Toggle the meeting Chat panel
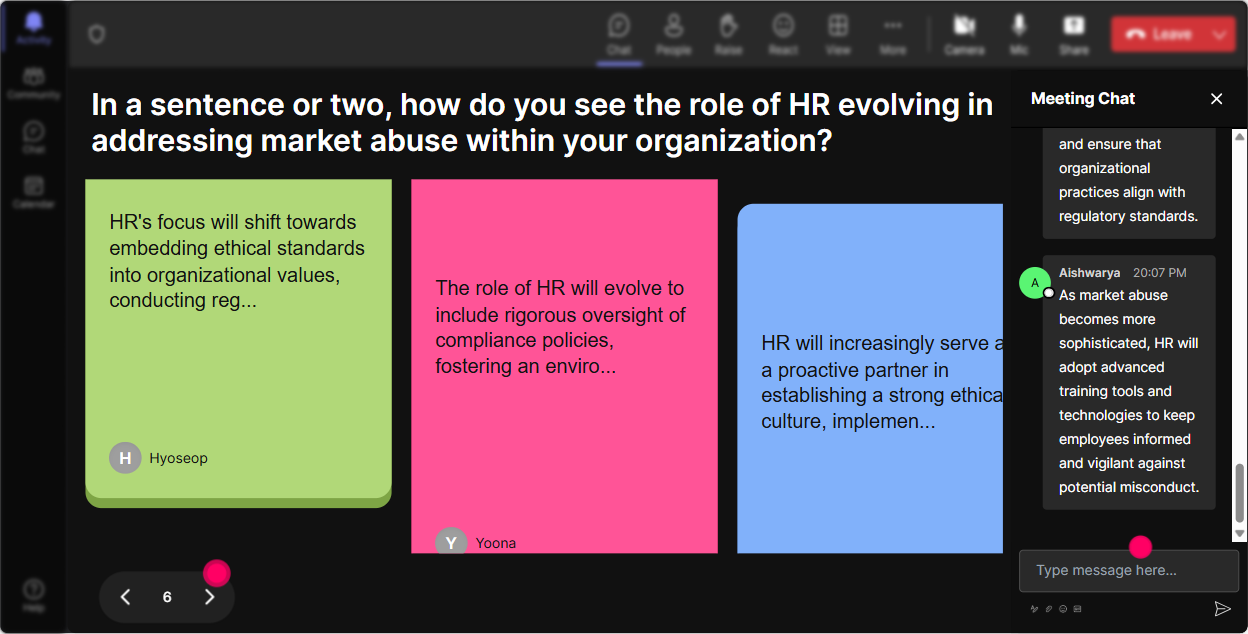Viewport: 1248px width, 634px height. click(619, 34)
